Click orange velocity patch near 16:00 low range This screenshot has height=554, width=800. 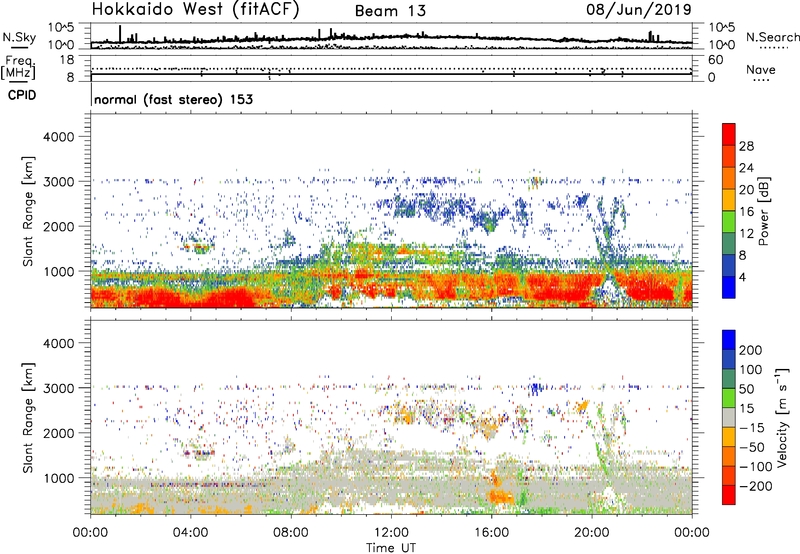(x=501, y=496)
